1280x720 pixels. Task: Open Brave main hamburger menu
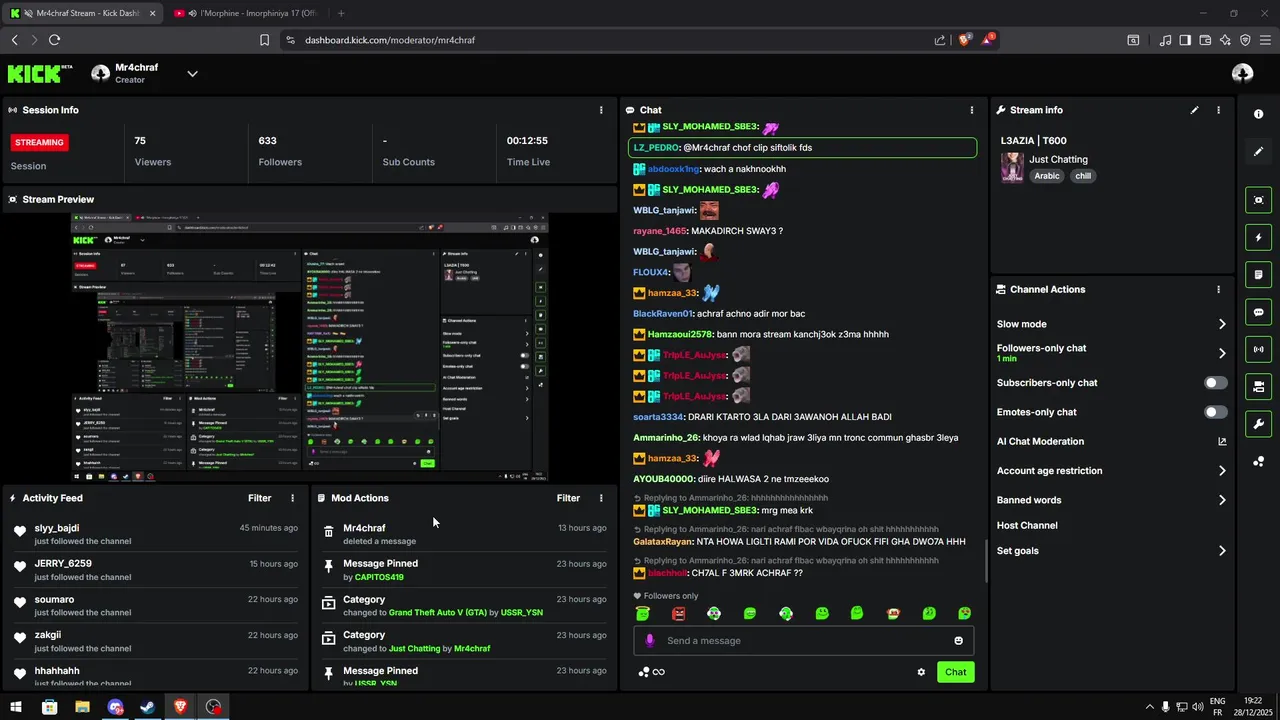tap(1265, 40)
